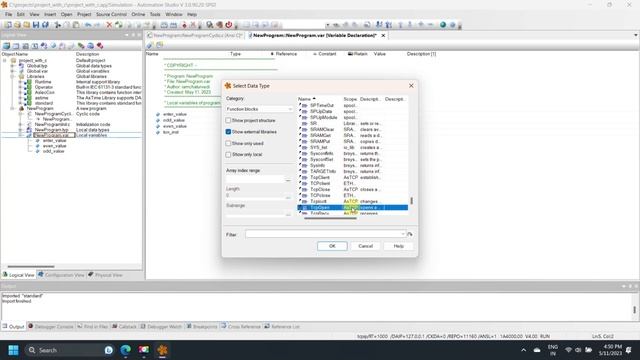Open the Cross Reference tab
The width and height of the screenshot is (640, 360).
point(240,327)
